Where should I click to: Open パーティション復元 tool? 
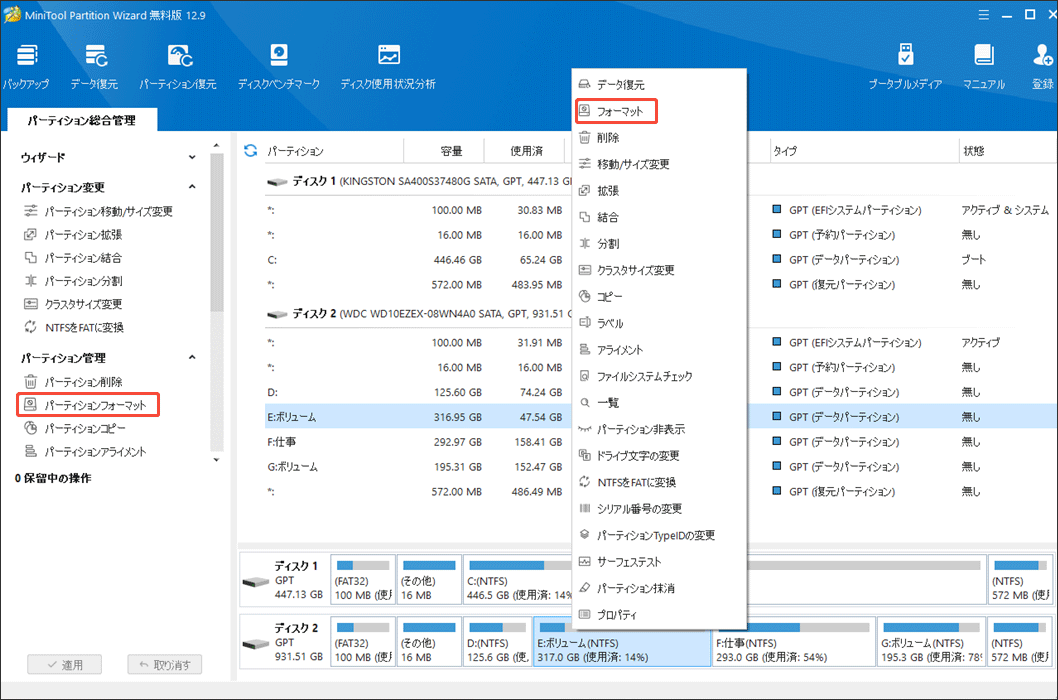[178, 67]
